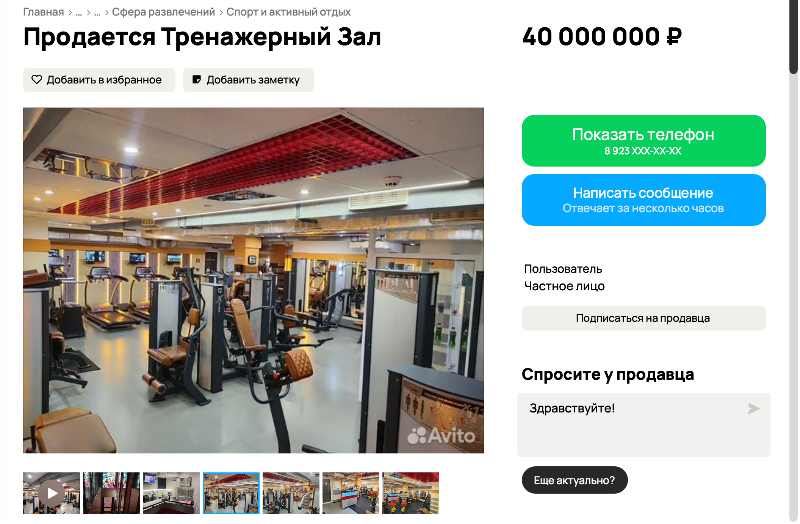Screen dimensions: 800x524
Task: Open the fifth gallery thumbnail
Action: point(291,493)
